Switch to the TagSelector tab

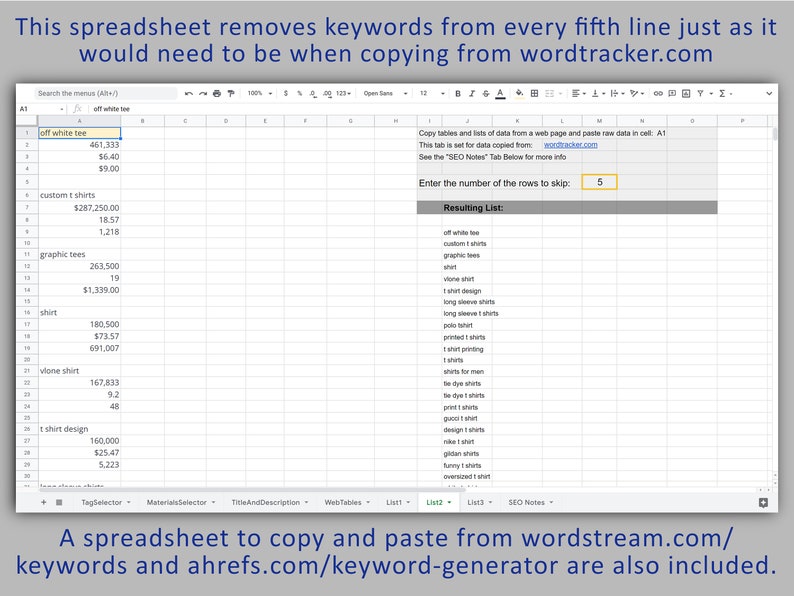point(106,502)
